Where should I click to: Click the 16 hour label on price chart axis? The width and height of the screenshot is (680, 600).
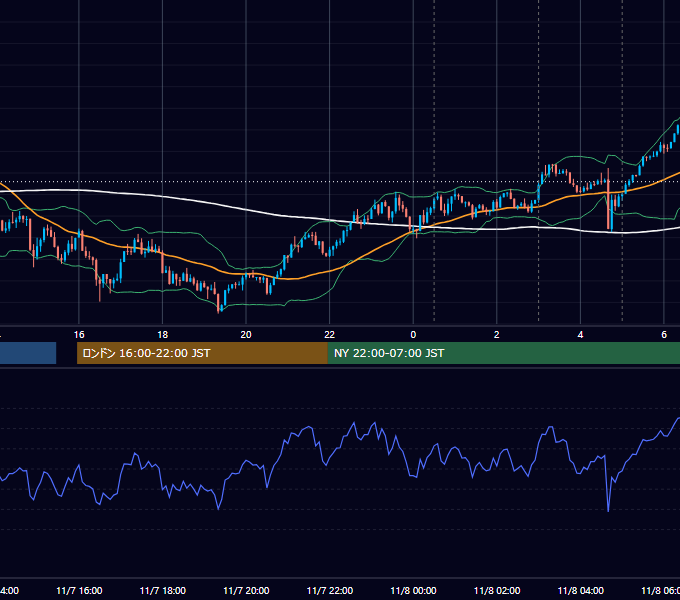pos(79,335)
